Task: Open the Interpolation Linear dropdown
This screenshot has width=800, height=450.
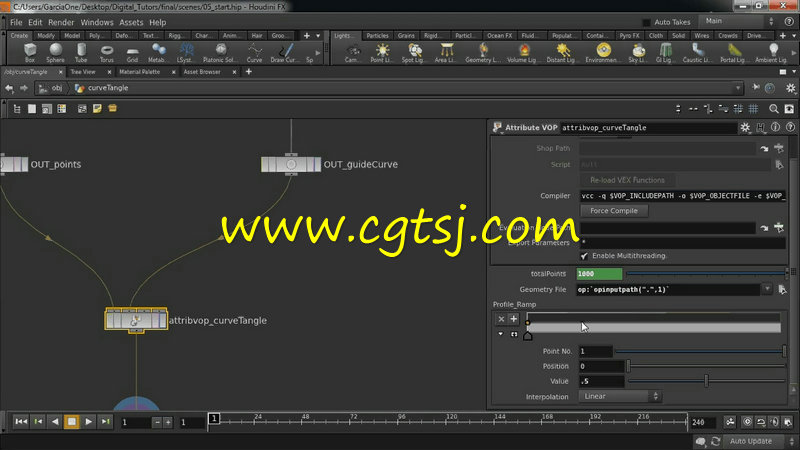Action: point(620,396)
